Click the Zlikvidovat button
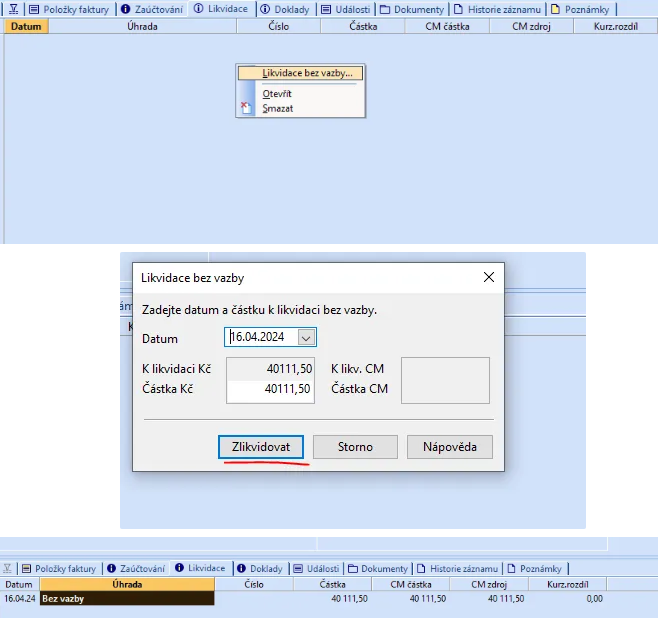This screenshot has height=618, width=658. (x=261, y=447)
